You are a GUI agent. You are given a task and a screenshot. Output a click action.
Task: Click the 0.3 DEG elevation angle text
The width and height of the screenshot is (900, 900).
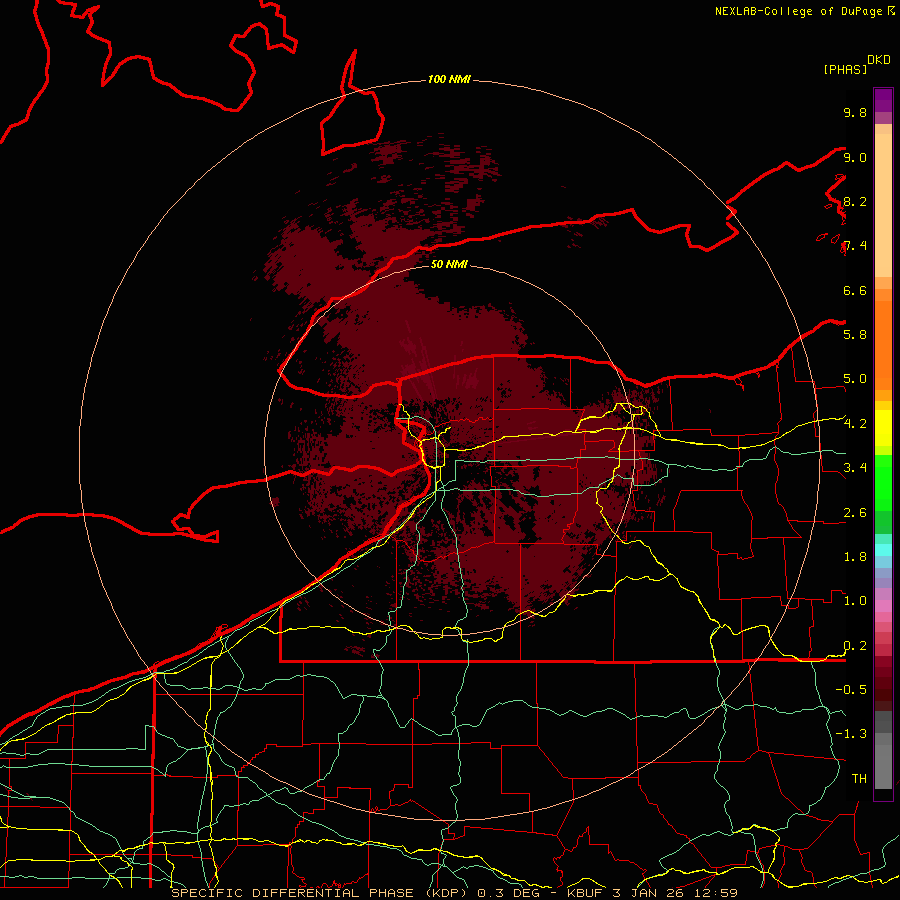pos(507,893)
